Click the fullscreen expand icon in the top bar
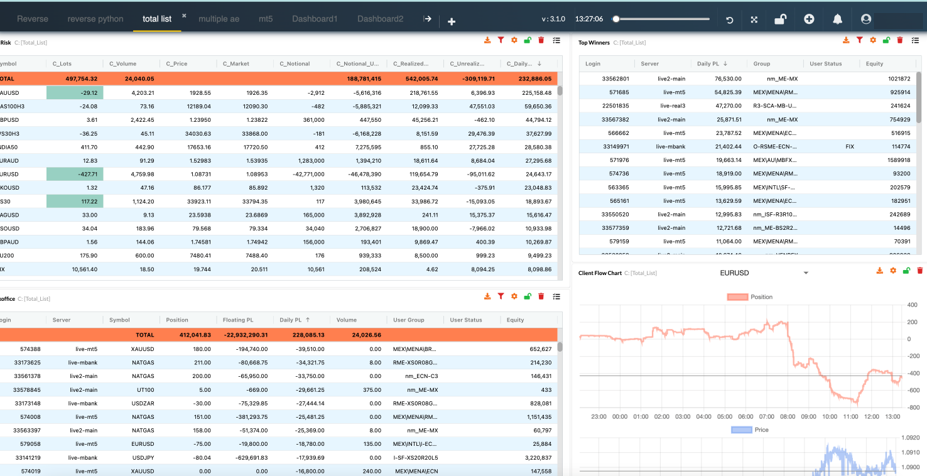The width and height of the screenshot is (927, 476). 754,19
